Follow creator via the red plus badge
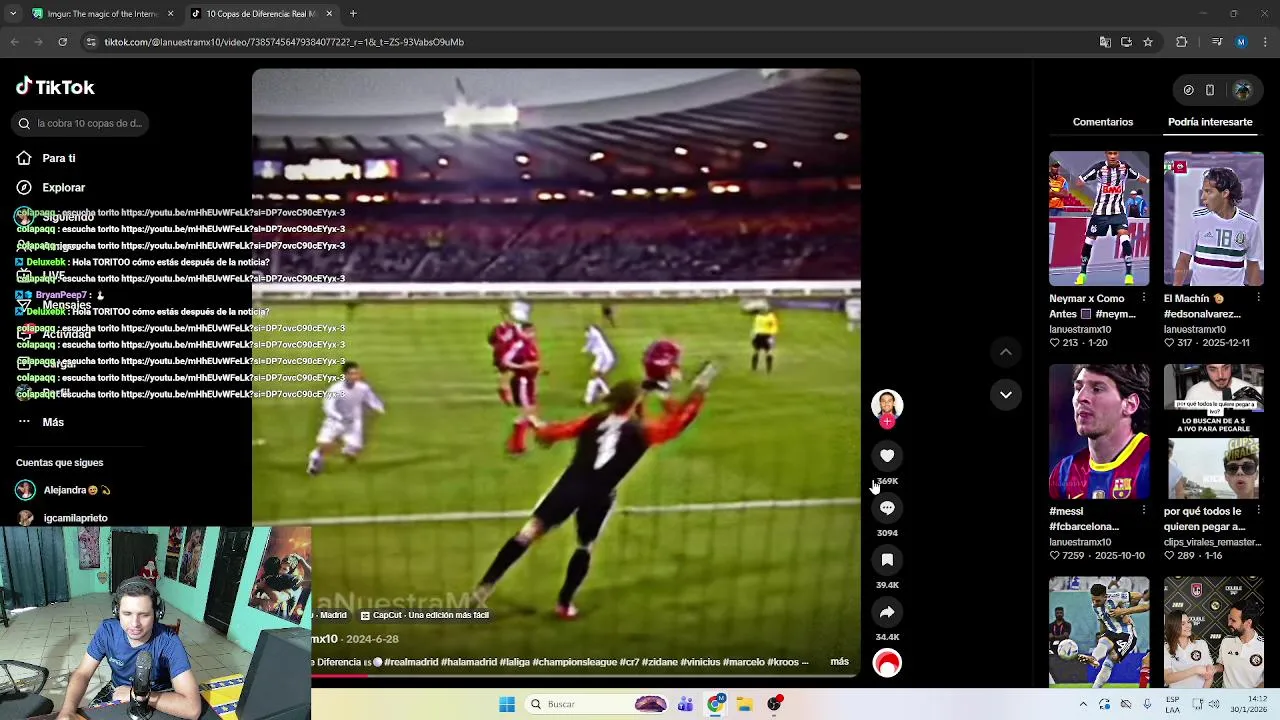1280x720 pixels. click(x=887, y=422)
